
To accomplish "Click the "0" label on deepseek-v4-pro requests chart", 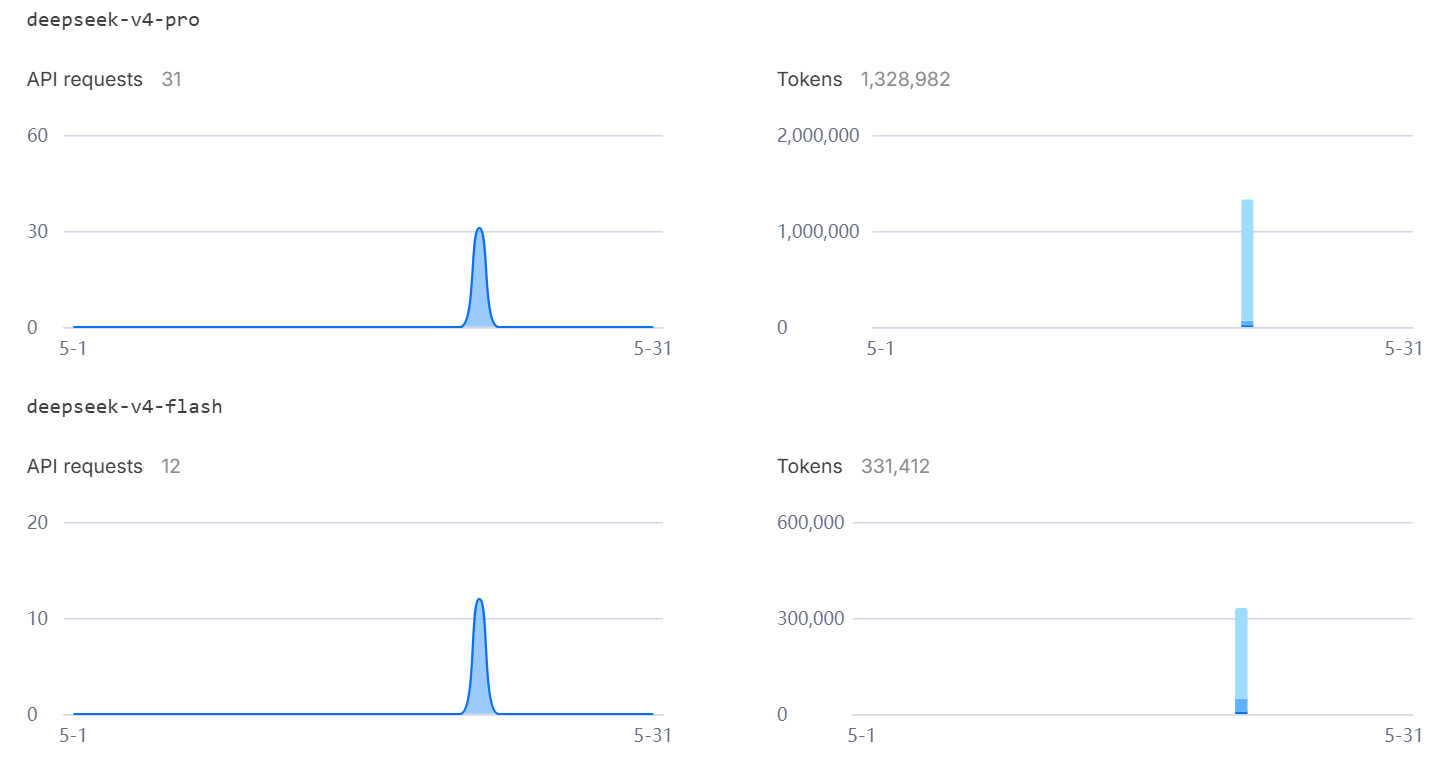I will 32,327.
